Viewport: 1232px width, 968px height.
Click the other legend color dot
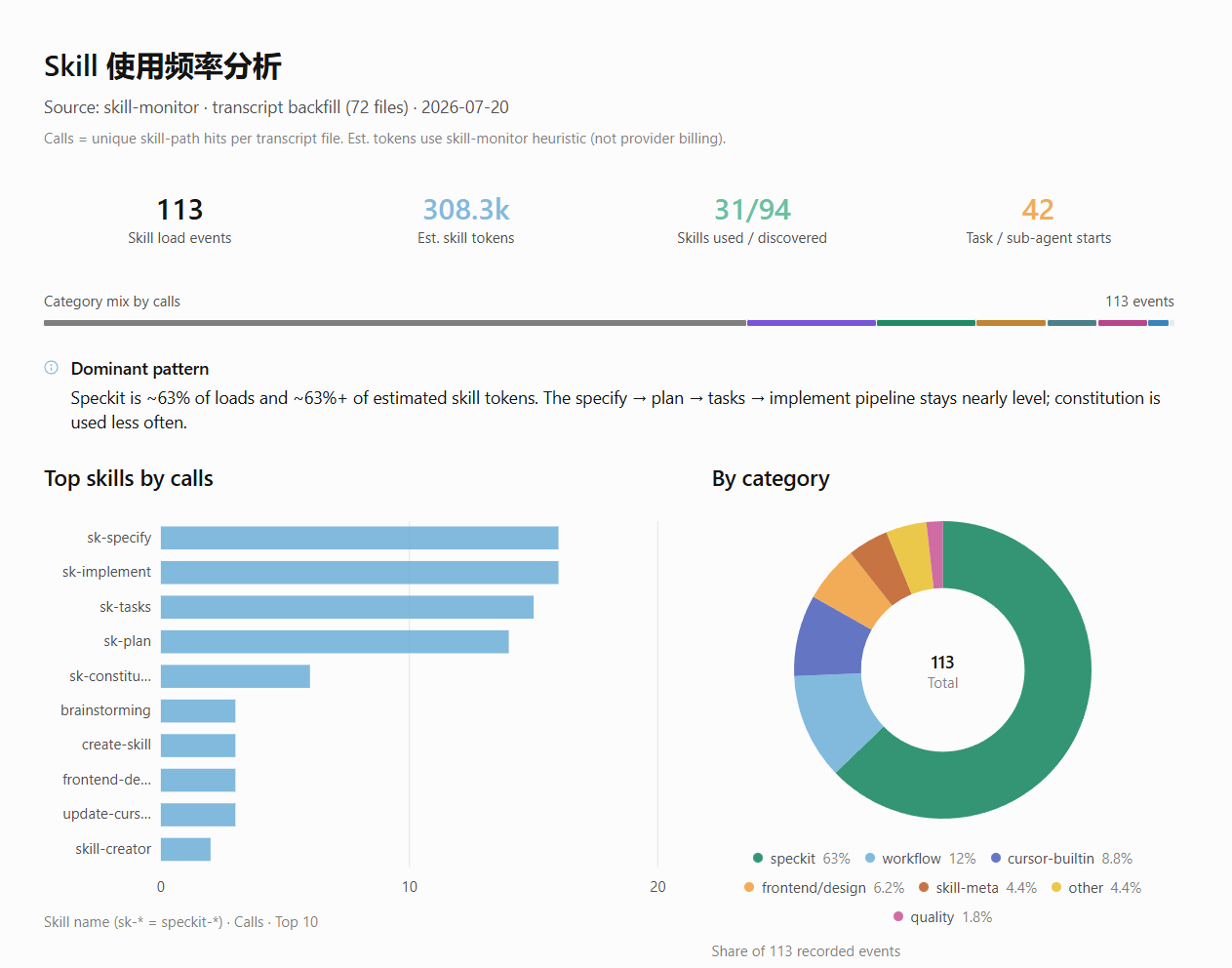coord(1055,888)
